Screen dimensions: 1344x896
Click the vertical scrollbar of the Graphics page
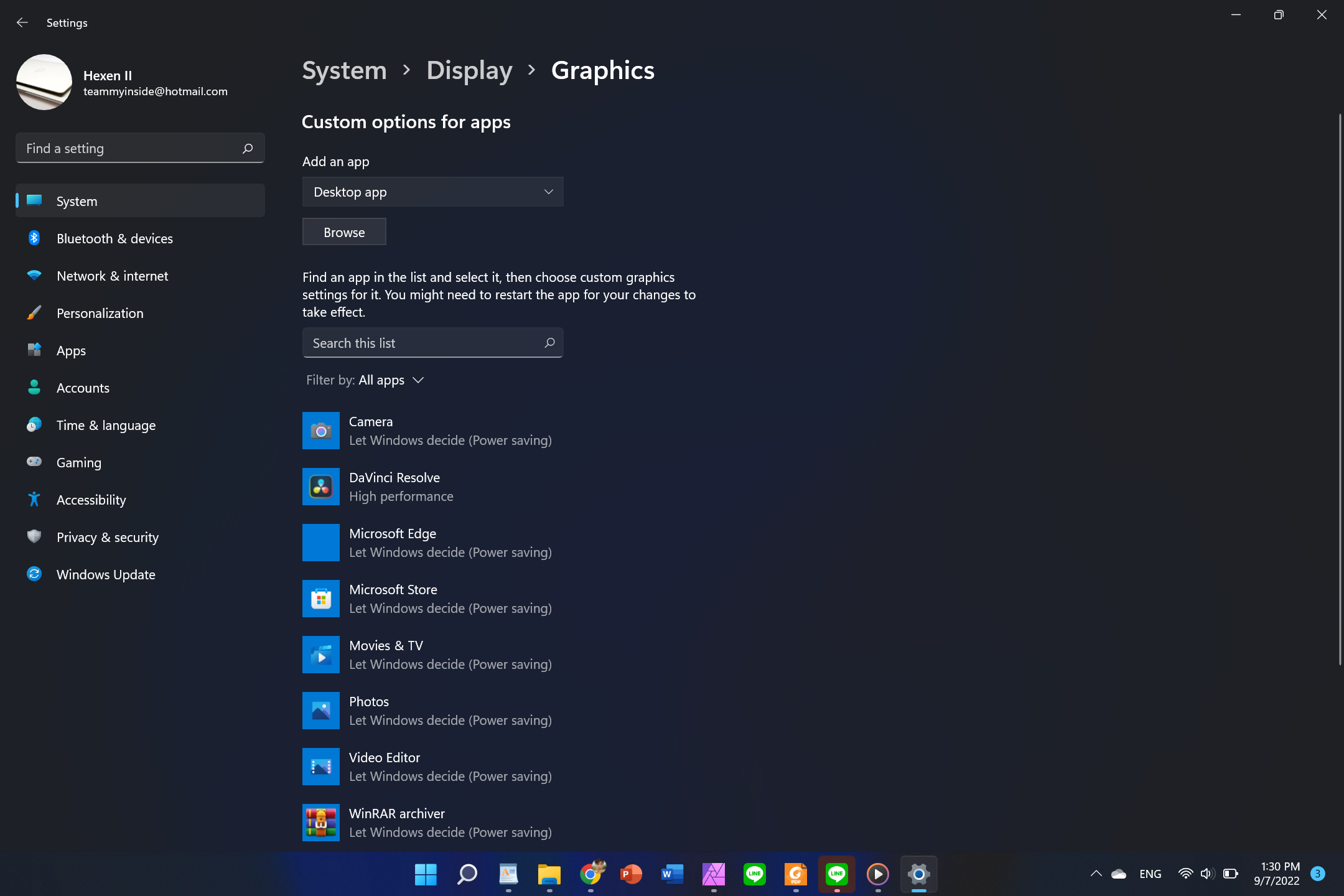(1340, 389)
